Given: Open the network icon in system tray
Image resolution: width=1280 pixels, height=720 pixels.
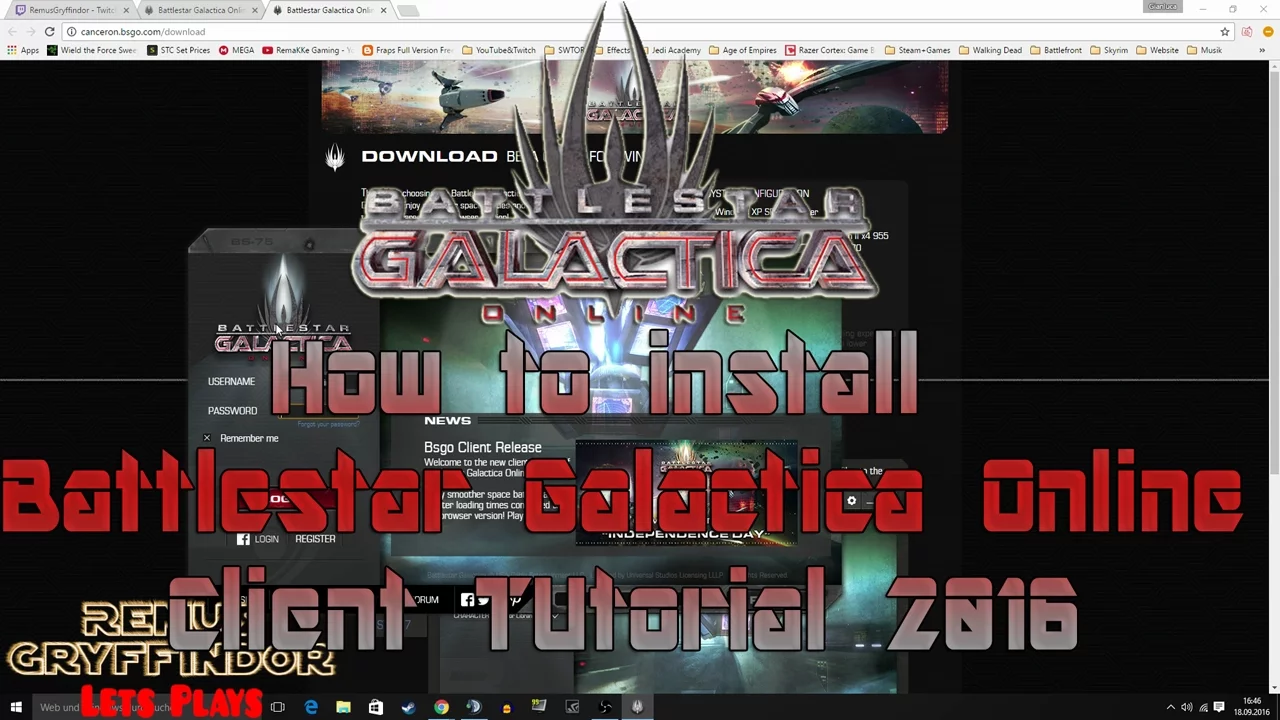Looking at the screenshot, I should [x=1203, y=708].
